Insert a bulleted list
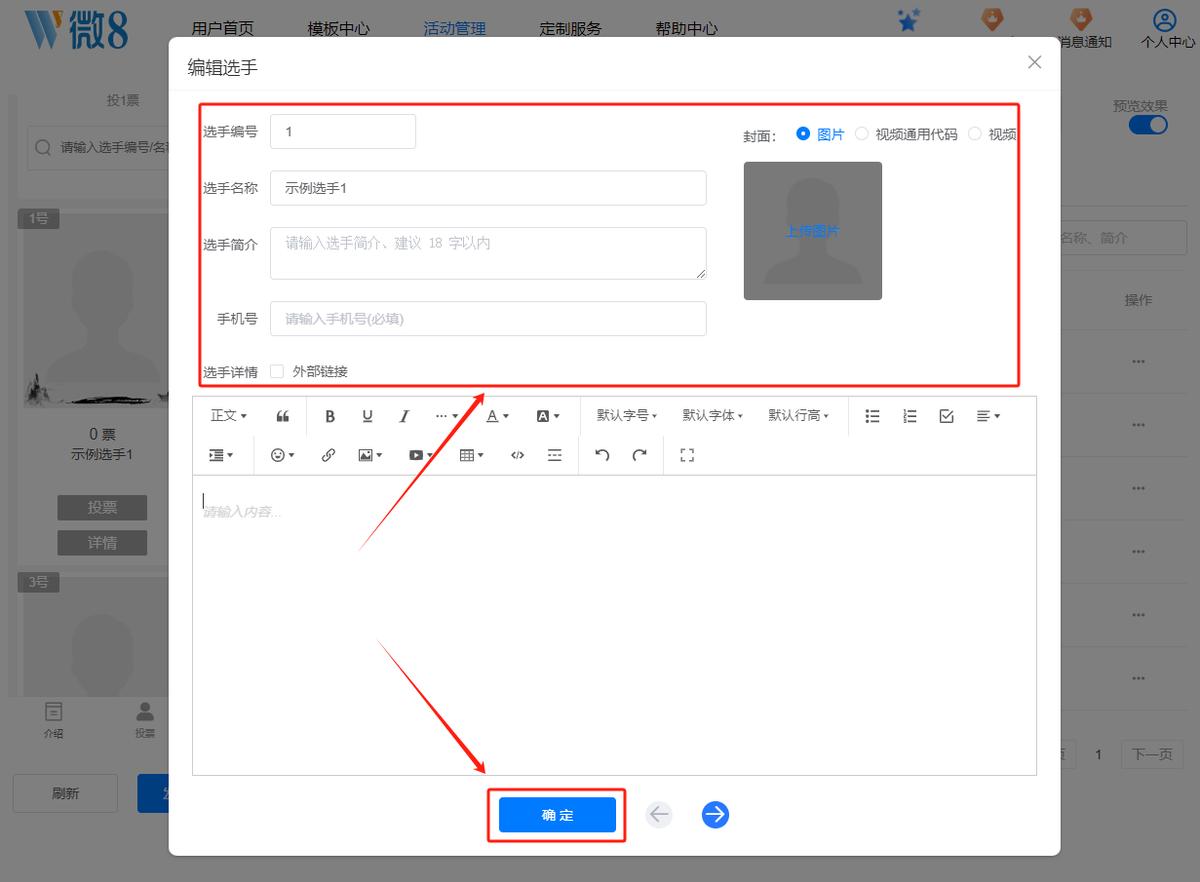1200x882 pixels. (872, 416)
